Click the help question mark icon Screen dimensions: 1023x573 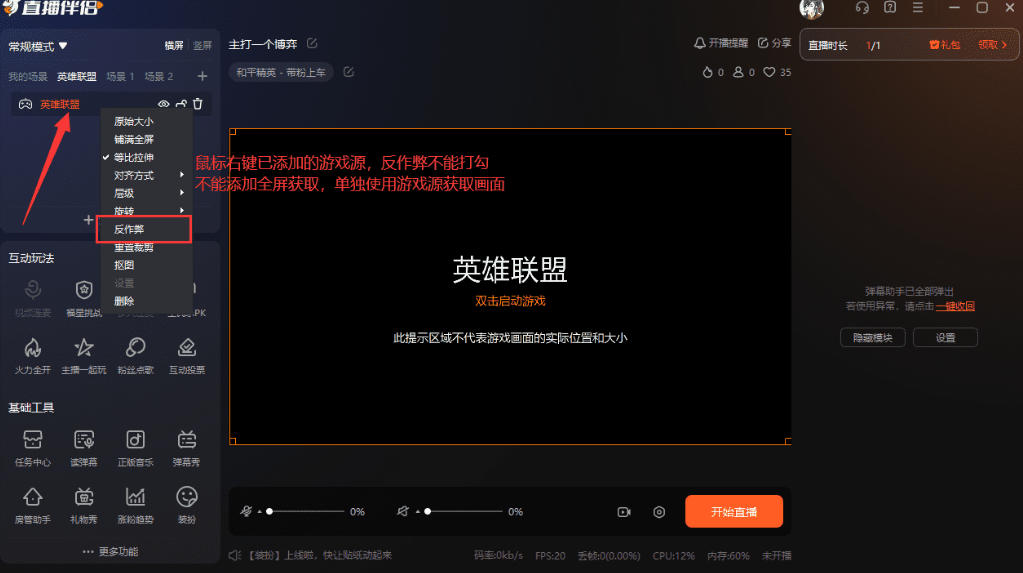tap(890, 7)
